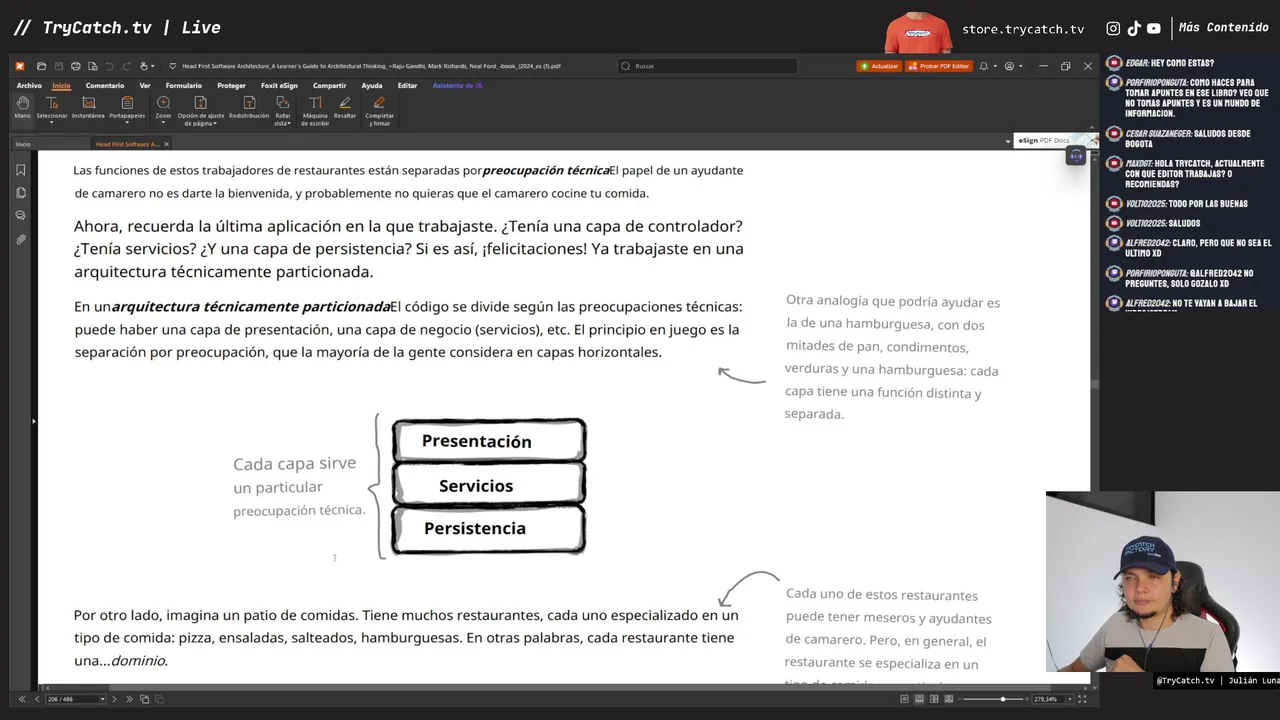Screen dimensions: 1280x720
Task: Expand the hand icon quick toolbar dropdown
Action: coord(153,66)
